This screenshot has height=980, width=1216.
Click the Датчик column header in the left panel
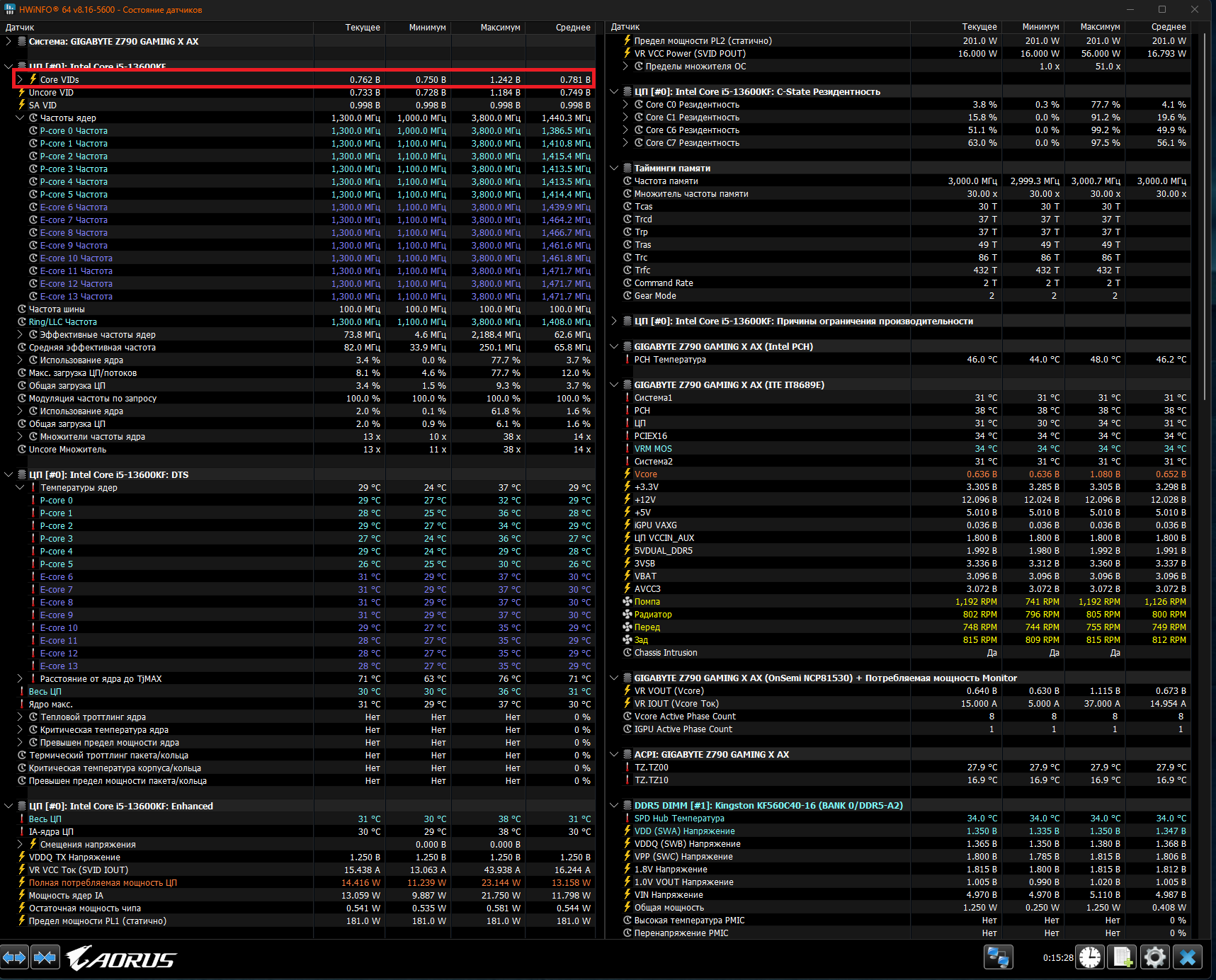[x=158, y=27]
